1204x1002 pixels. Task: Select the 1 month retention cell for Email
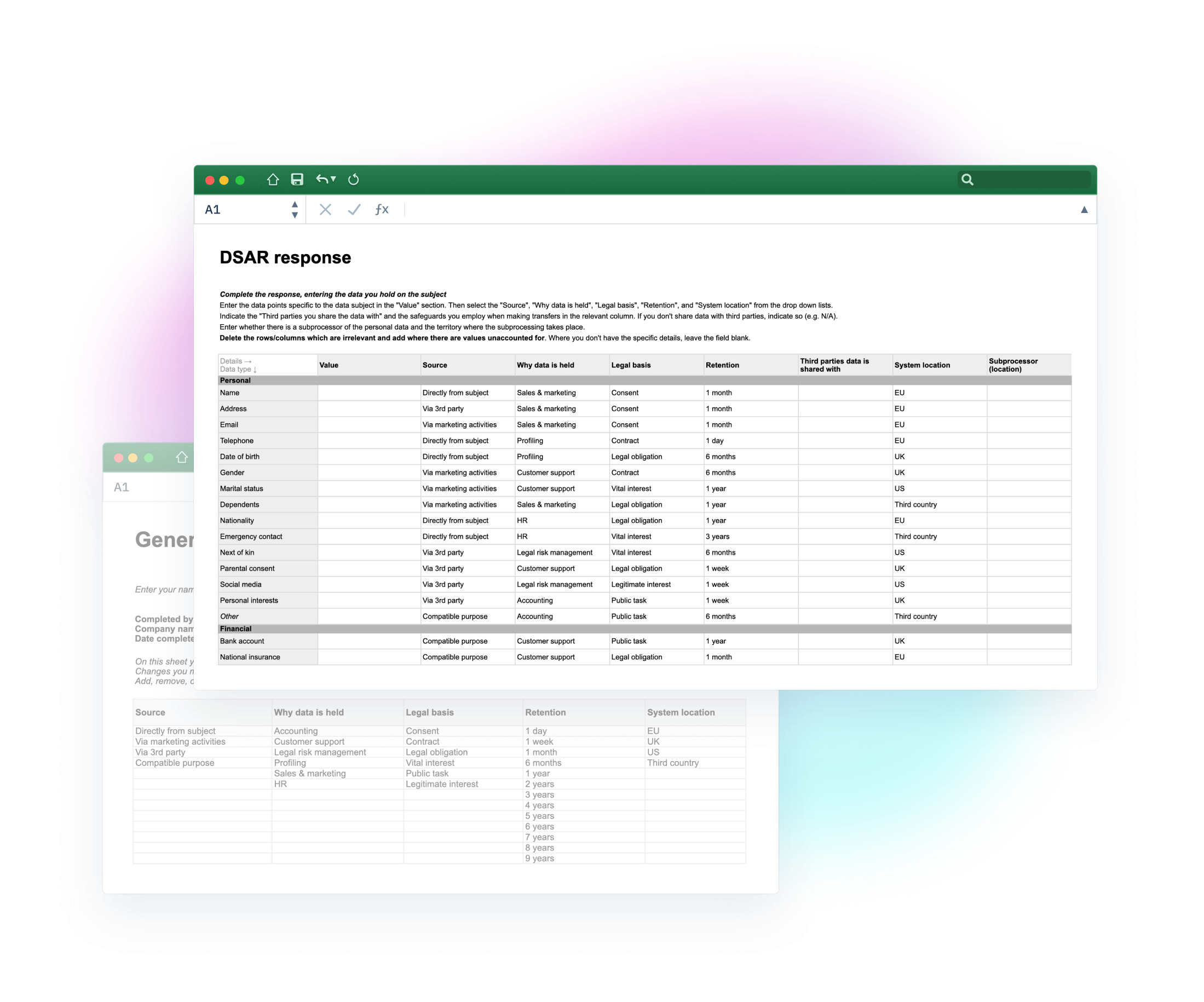click(x=750, y=424)
